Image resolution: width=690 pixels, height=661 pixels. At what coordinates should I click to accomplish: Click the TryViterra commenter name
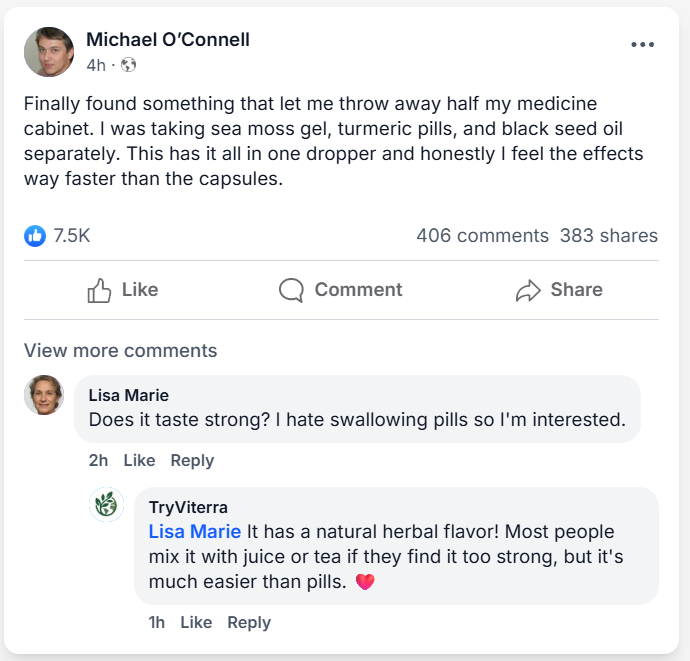pyautogui.click(x=188, y=507)
